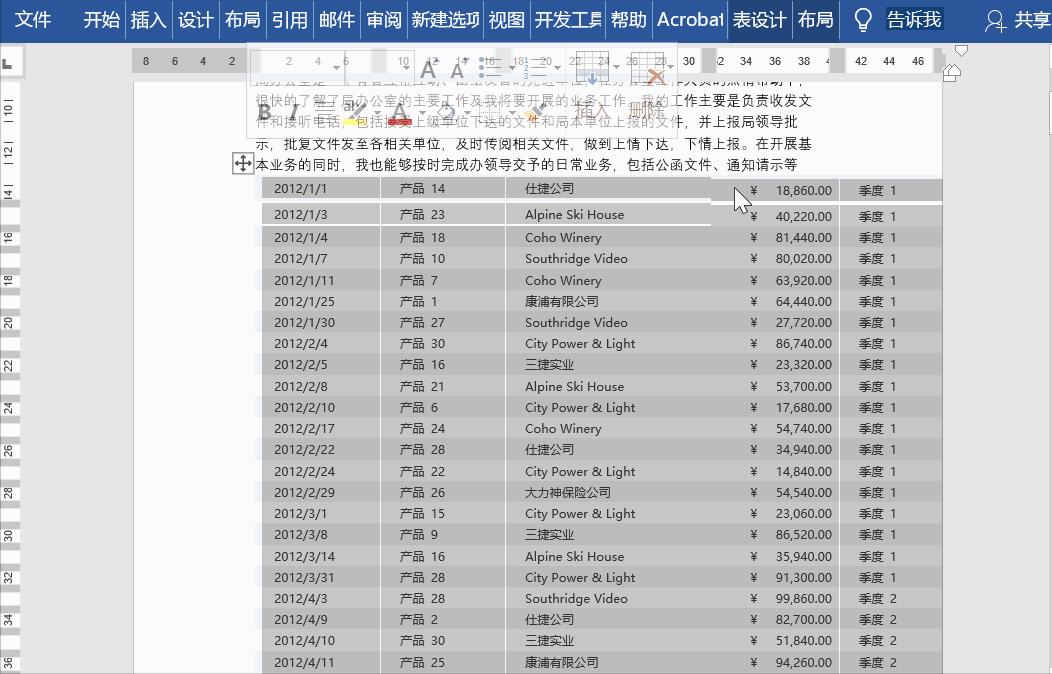
Task: Open the shading options dropdown
Action: coord(466,115)
